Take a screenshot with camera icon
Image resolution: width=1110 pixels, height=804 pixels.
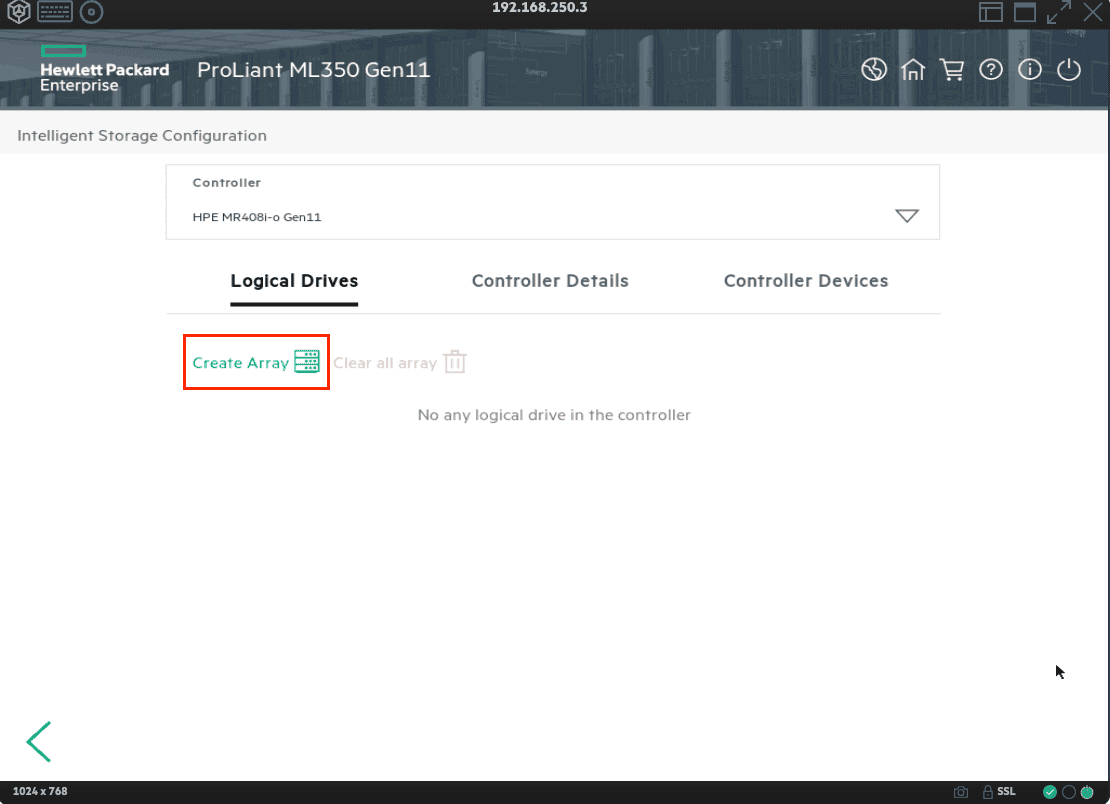[x=961, y=792]
